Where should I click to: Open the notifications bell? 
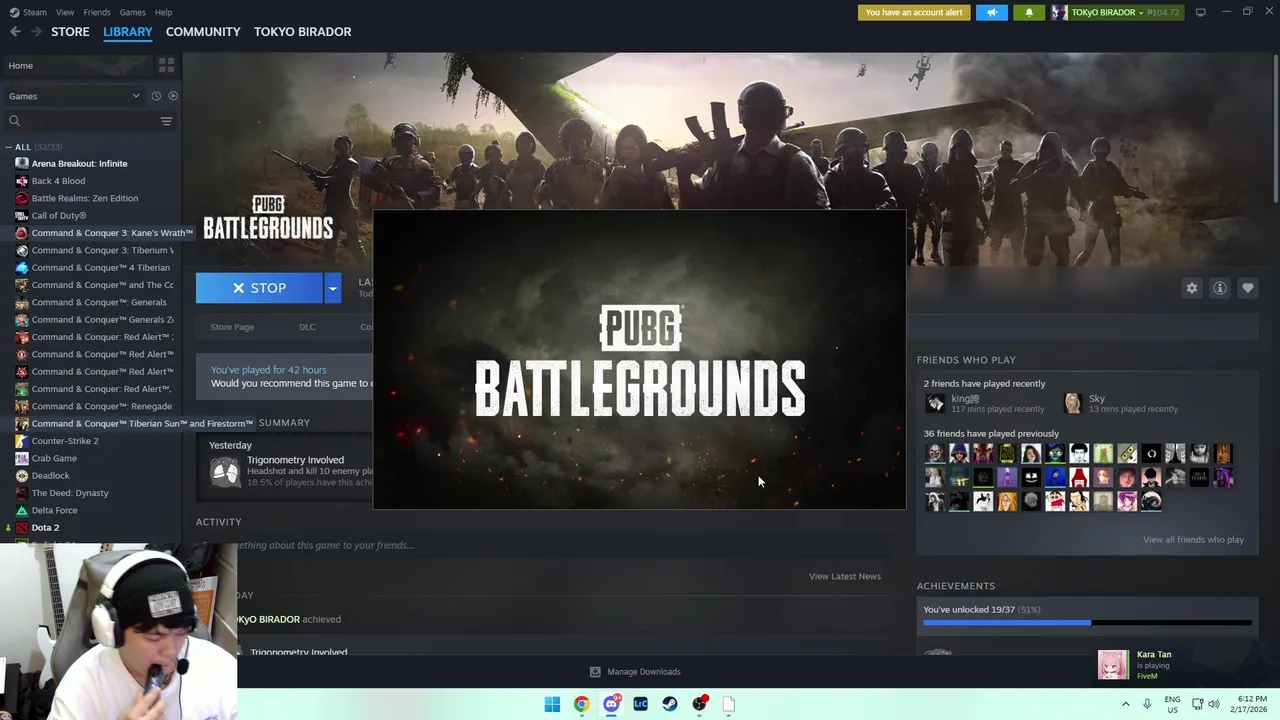coord(1029,12)
